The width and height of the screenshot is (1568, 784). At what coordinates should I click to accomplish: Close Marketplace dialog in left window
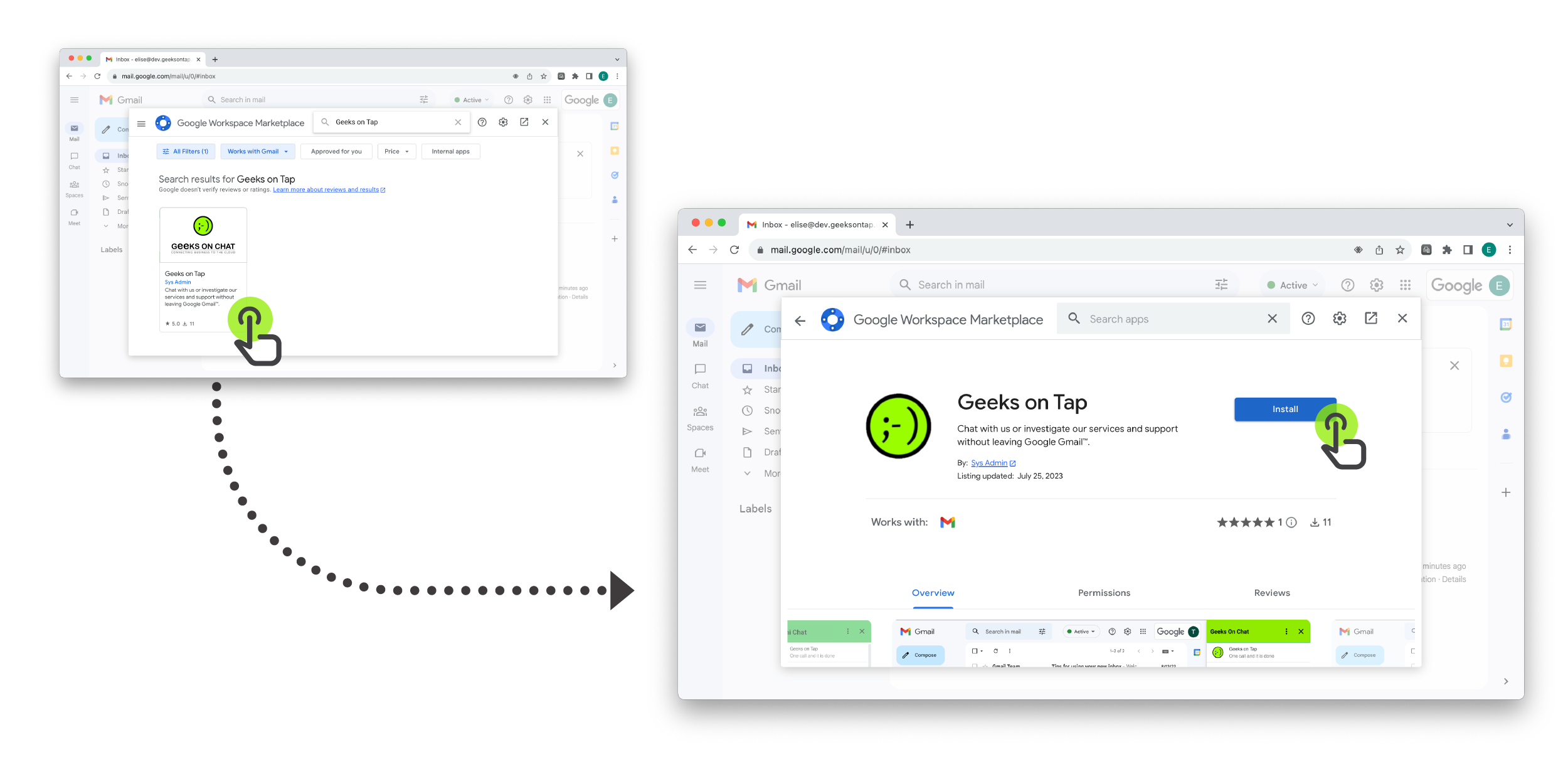tap(545, 122)
